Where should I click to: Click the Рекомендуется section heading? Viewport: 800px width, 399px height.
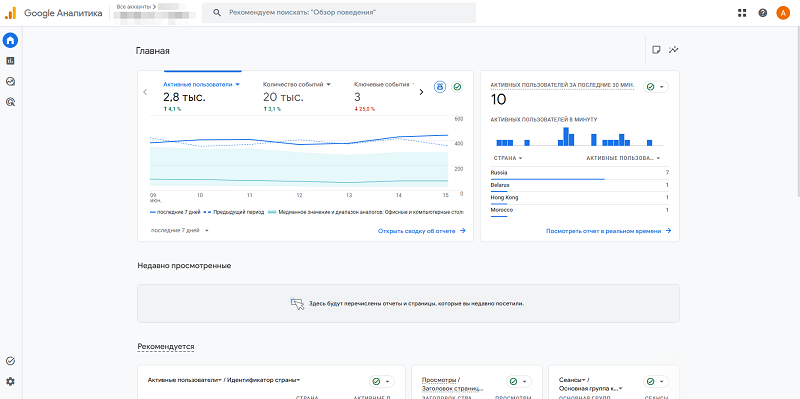[x=166, y=347]
